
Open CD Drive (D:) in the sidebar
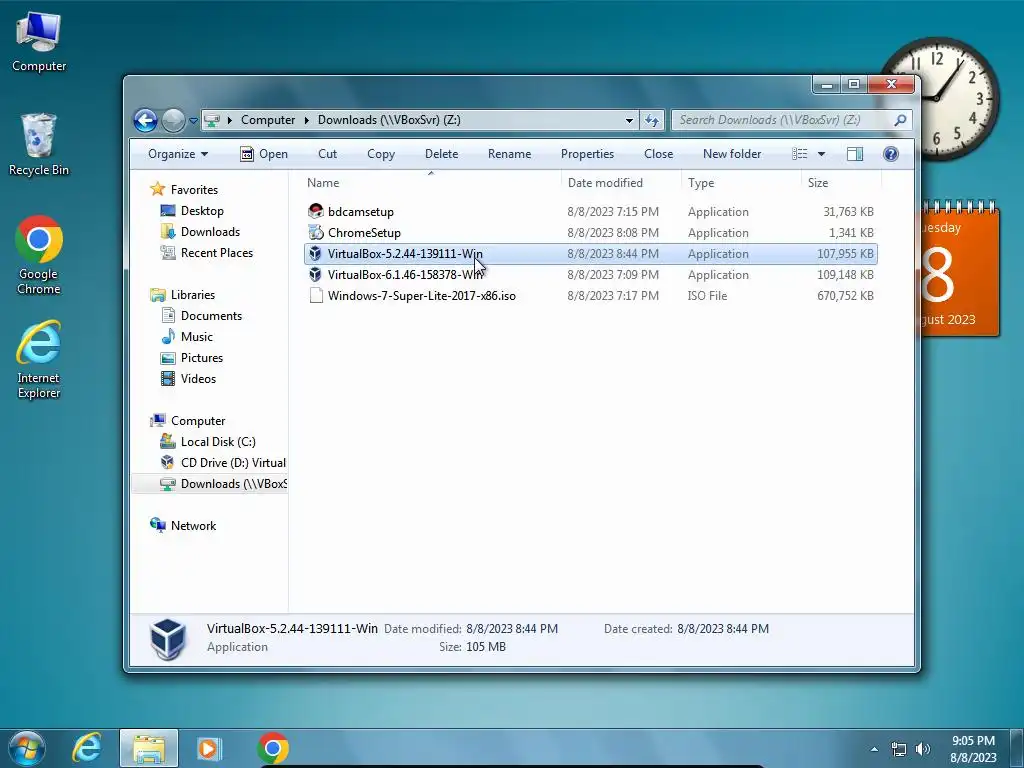click(x=233, y=462)
